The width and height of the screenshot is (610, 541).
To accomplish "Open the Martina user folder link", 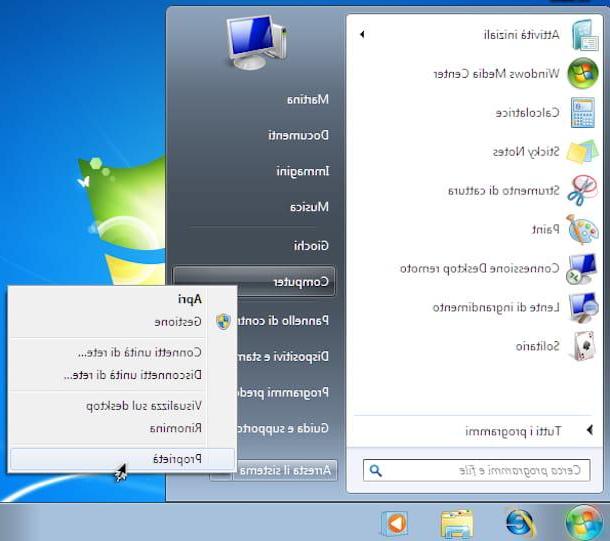I will 308,100.
